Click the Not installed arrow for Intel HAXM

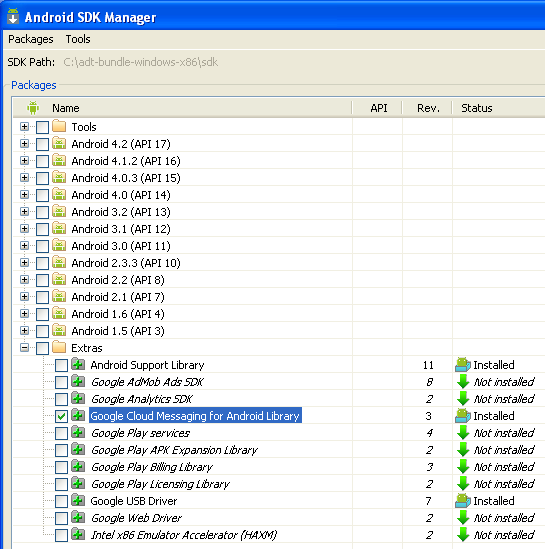pyautogui.click(x=463, y=535)
